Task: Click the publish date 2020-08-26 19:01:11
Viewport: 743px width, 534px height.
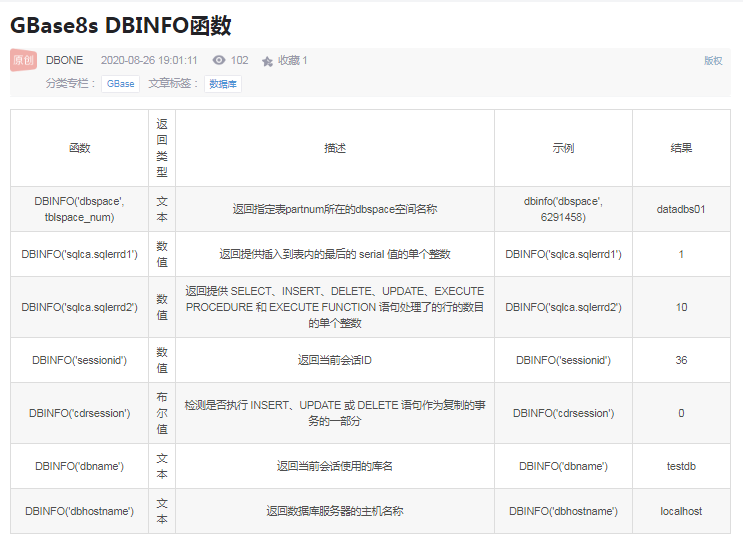Action: coord(149,60)
